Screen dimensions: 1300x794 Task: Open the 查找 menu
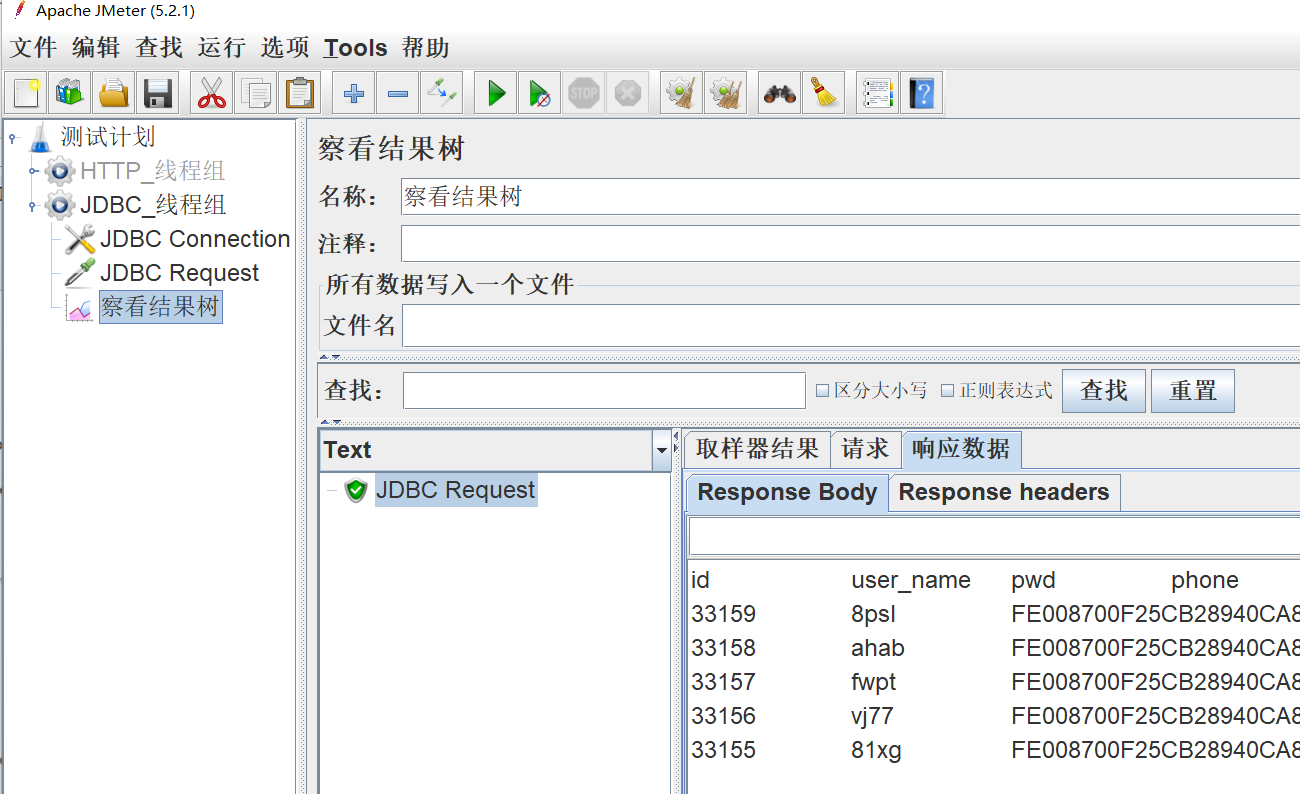pos(159,48)
